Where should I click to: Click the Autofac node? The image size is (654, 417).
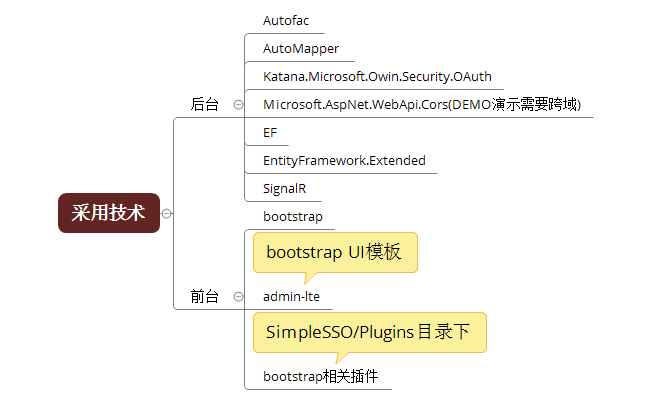pos(286,20)
